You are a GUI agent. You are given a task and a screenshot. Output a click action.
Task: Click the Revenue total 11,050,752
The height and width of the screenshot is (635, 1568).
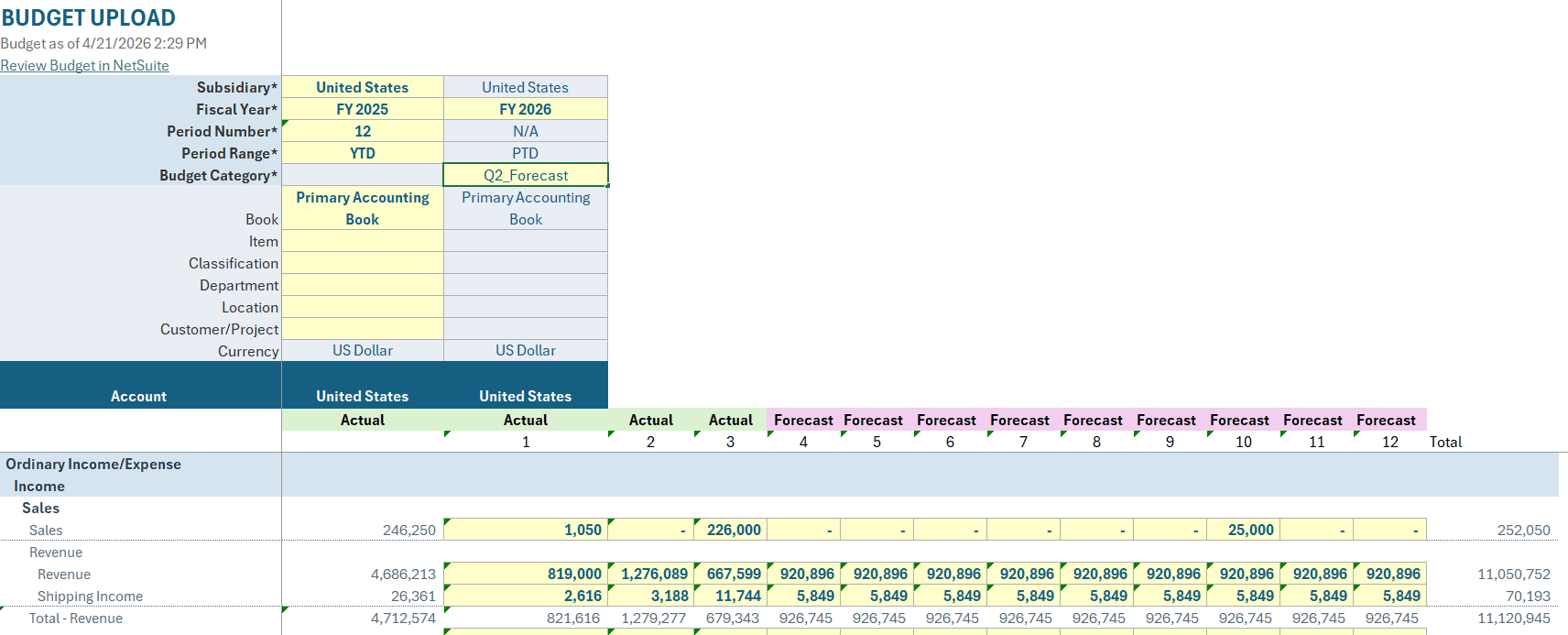tap(1514, 574)
